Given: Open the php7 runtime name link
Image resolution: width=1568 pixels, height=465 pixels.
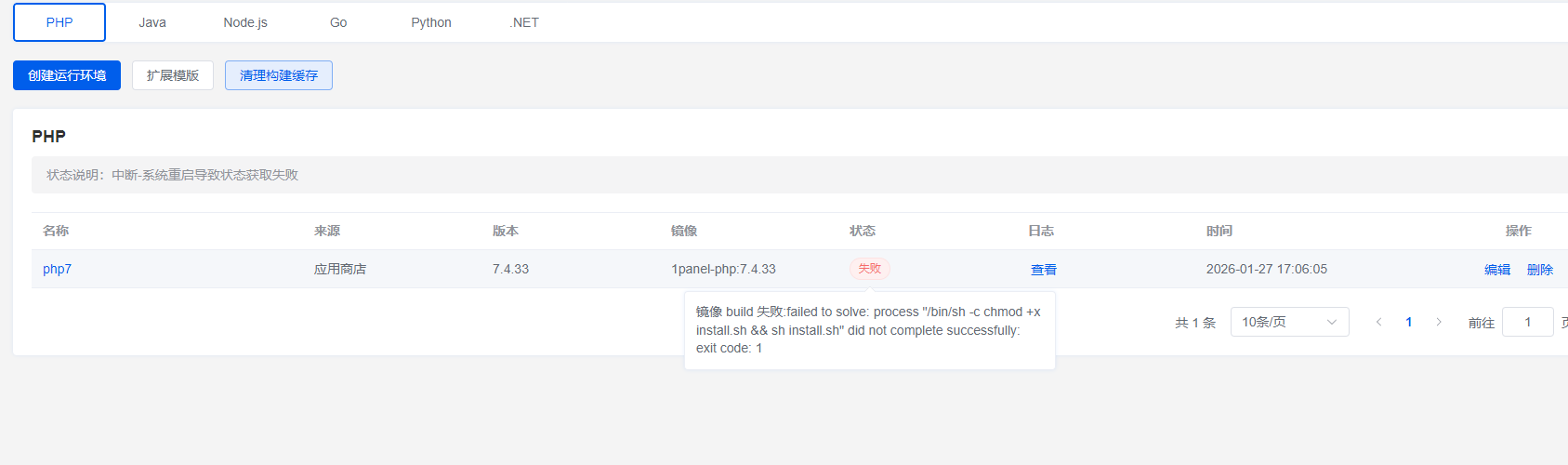Looking at the screenshot, I should [57, 269].
